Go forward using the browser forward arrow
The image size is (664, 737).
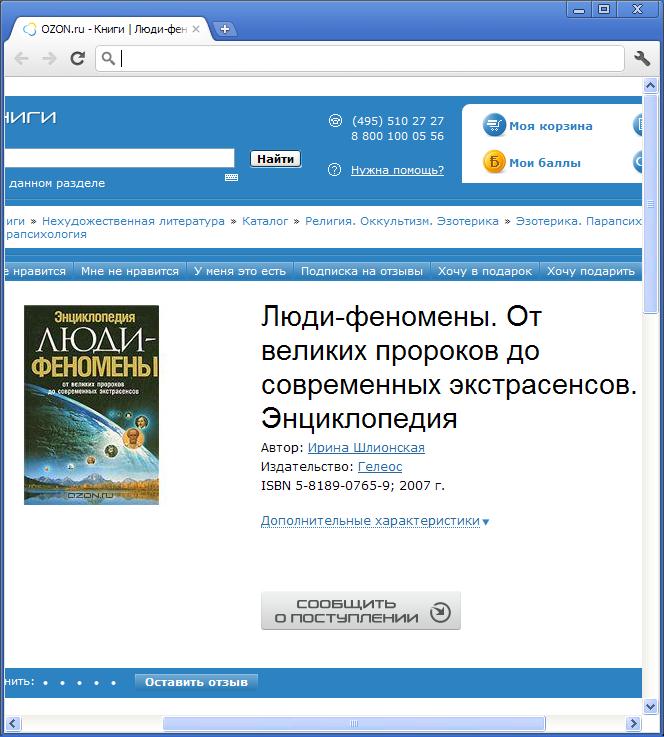tap(49, 59)
